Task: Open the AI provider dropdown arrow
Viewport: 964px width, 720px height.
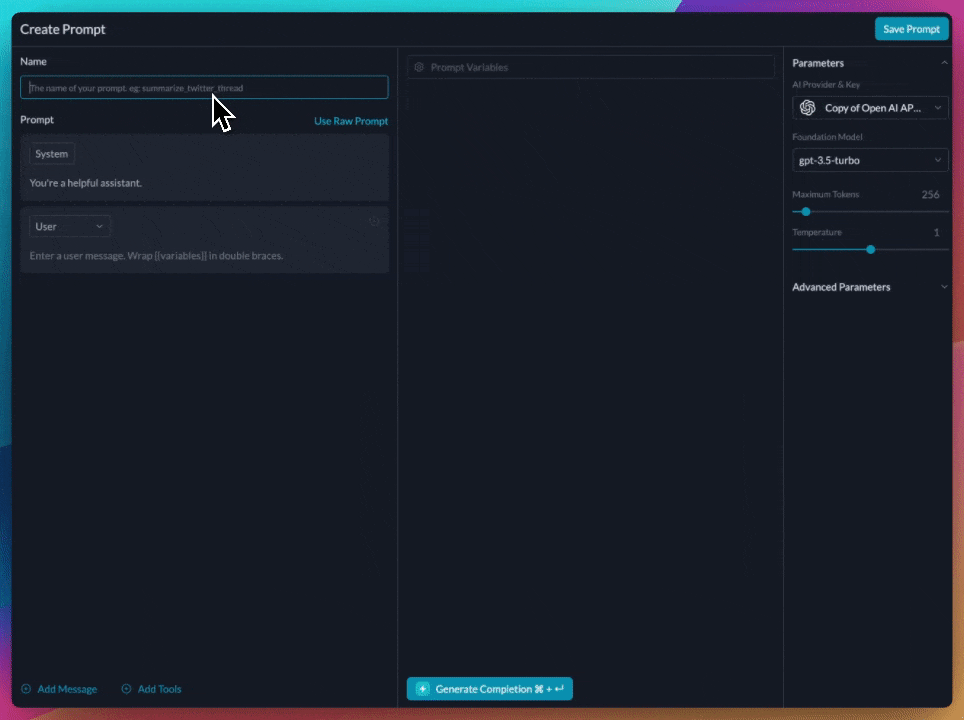Action: click(938, 108)
